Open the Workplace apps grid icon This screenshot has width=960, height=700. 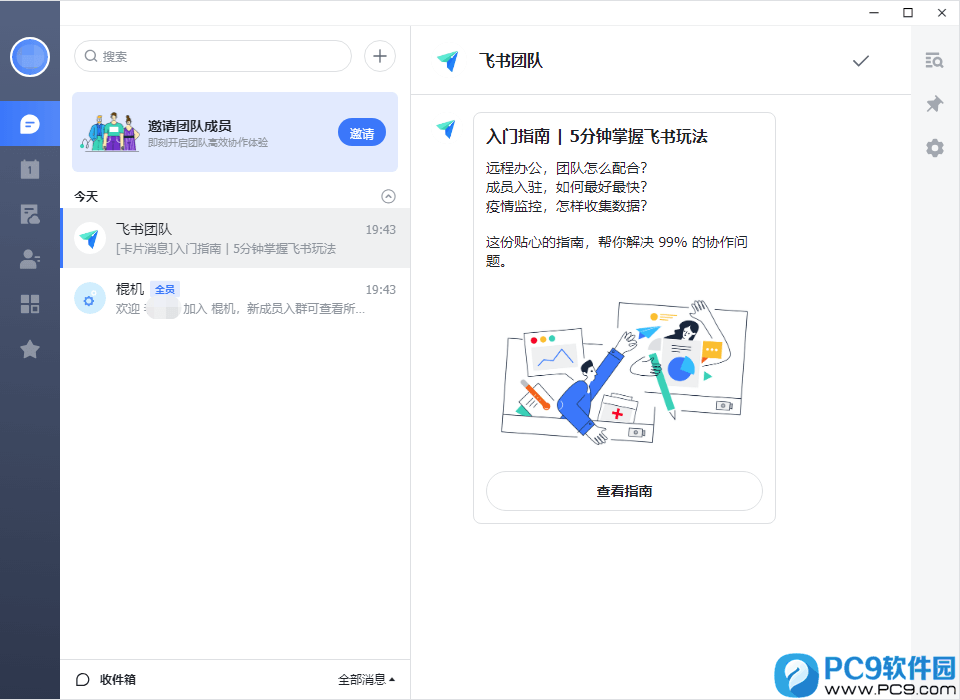(x=30, y=304)
